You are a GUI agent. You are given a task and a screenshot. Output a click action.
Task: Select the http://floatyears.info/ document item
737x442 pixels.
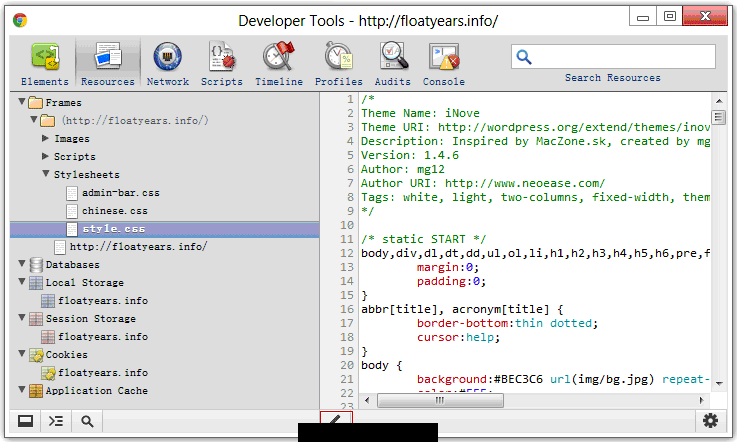point(138,247)
